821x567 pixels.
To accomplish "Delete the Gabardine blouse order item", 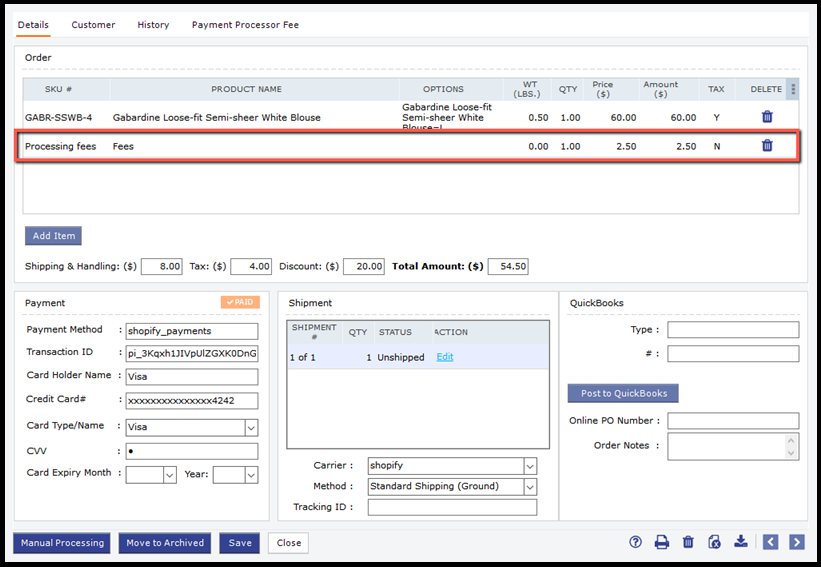I will point(767,117).
